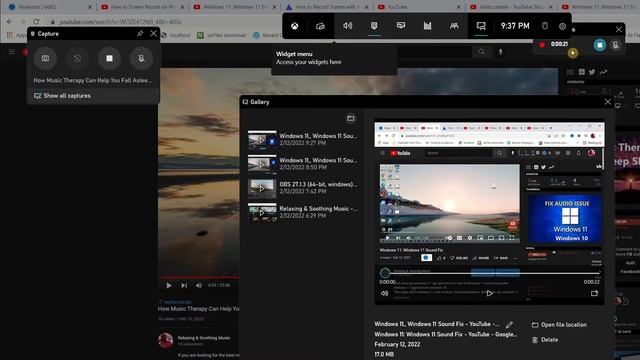Select the Relaxing & Soothing Music capture
The height and width of the screenshot is (360, 640).
tap(303, 212)
